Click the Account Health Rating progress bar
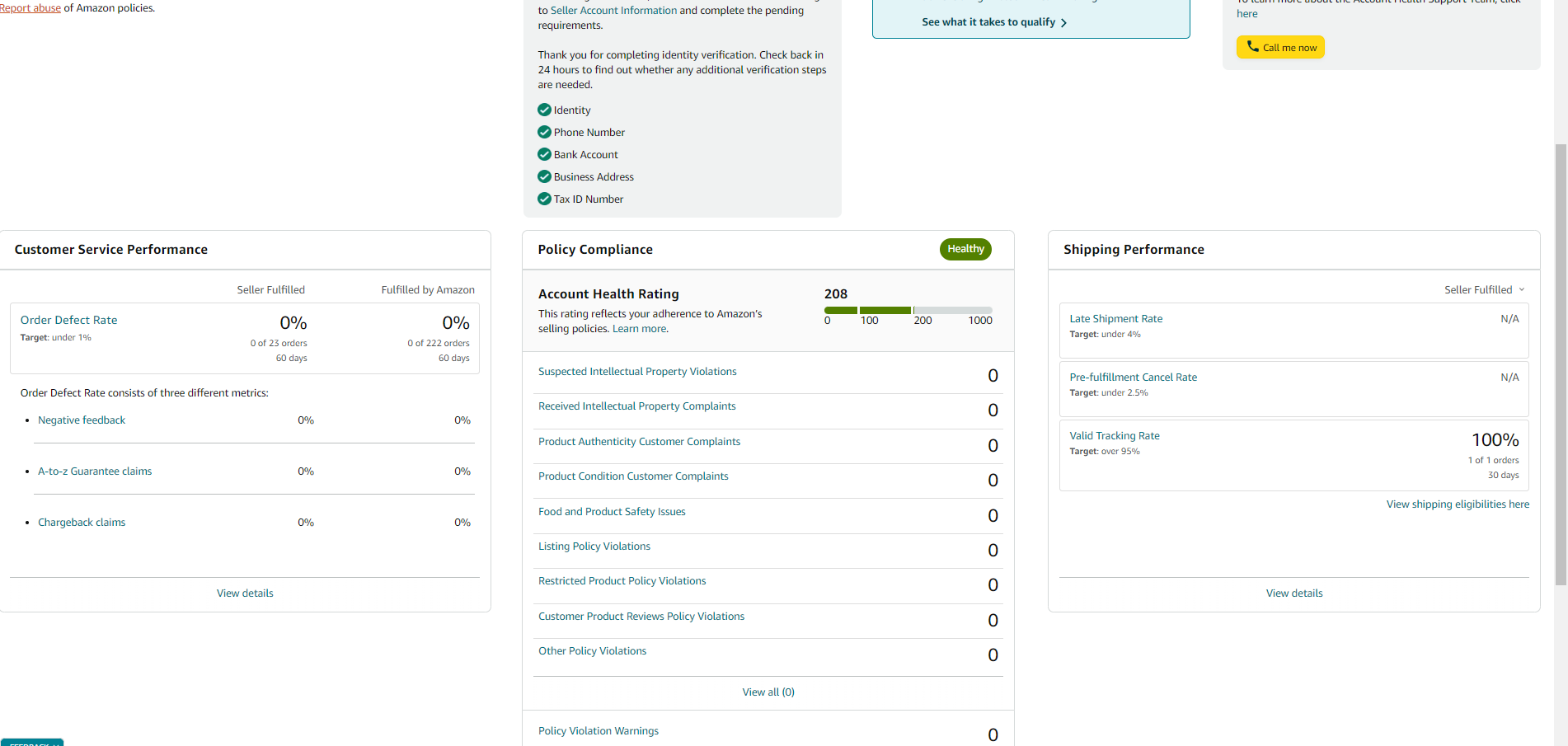The image size is (1568, 746). click(x=908, y=310)
